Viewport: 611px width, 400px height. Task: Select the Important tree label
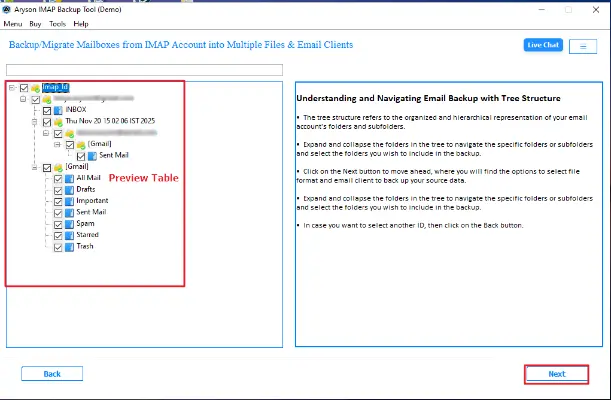coord(92,201)
